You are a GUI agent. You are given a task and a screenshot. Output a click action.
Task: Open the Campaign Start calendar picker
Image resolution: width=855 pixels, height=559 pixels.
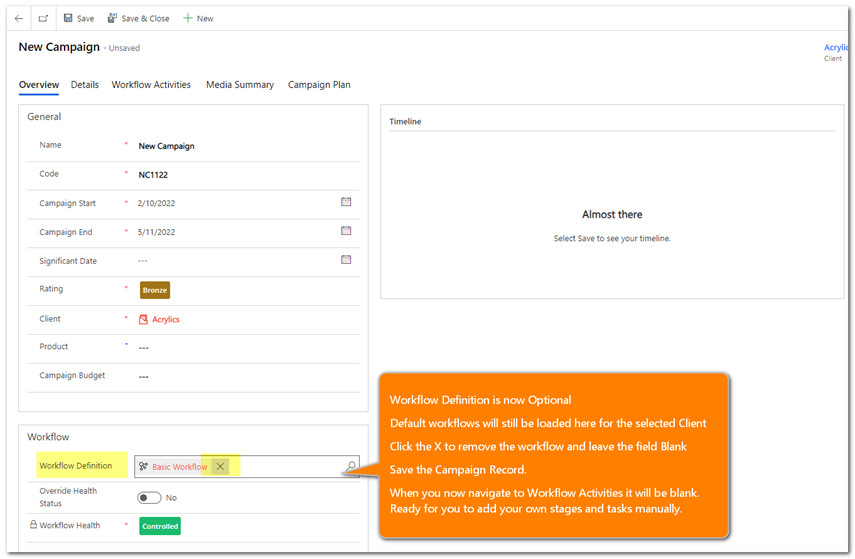point(346,202)
